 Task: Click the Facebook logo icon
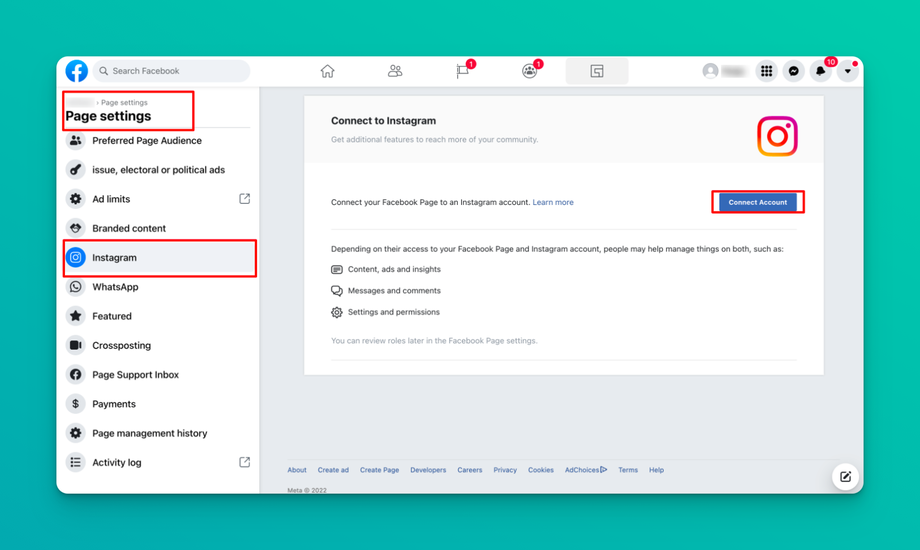76,71
